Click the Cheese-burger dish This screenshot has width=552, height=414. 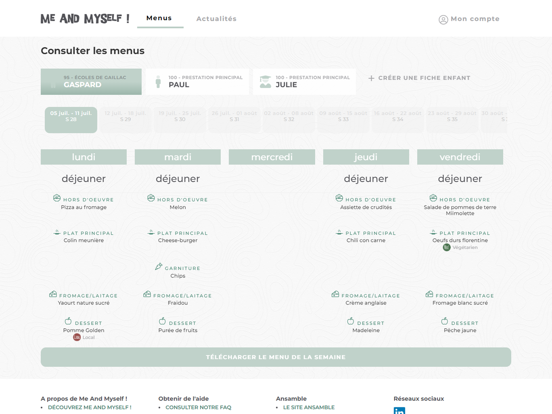tap(178, 240)
